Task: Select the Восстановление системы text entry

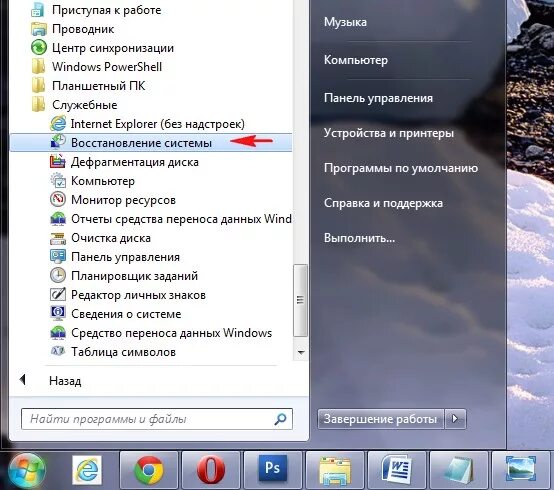Action: point(141,143)
